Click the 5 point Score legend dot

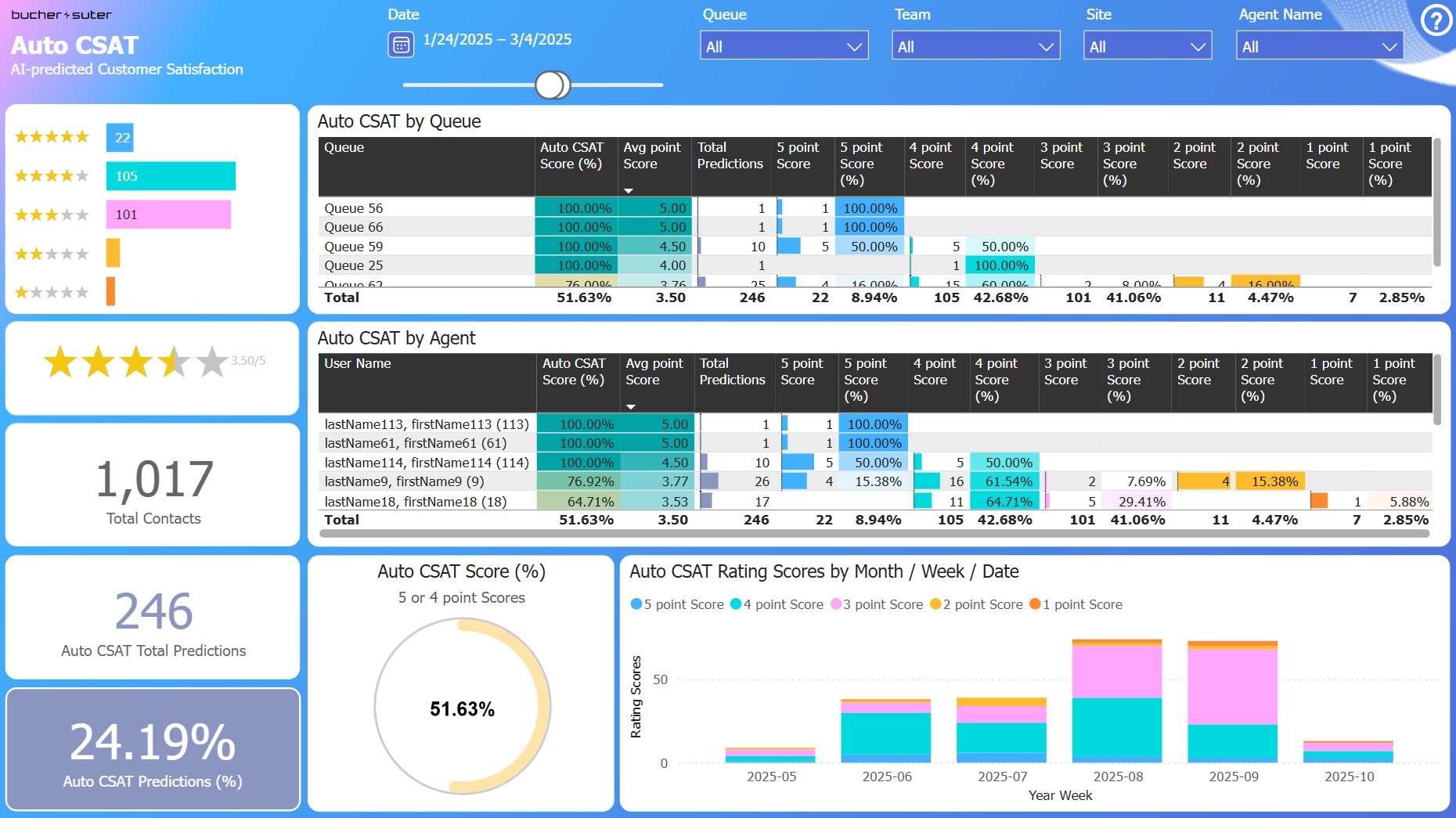pos(636,604)
